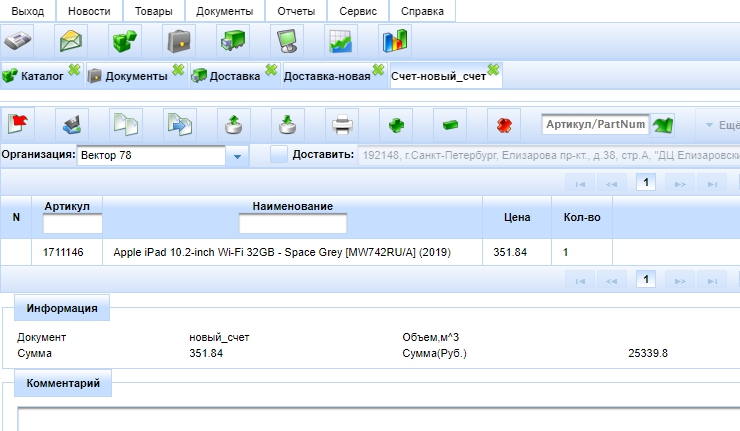Close the Каталог tab

[x=74, y=70]
